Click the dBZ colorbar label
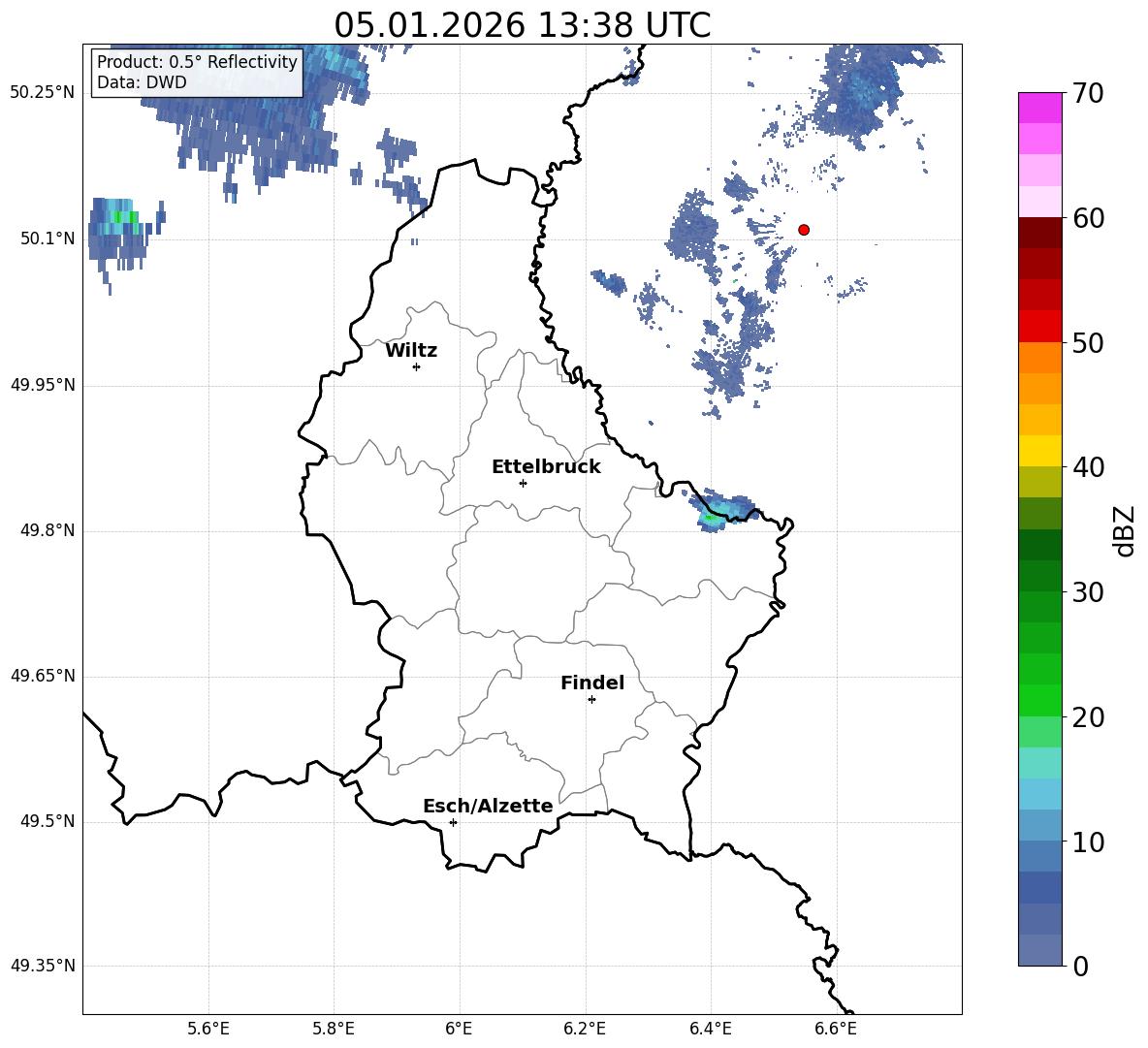 pyautogui.click(x=1123, y=530)
